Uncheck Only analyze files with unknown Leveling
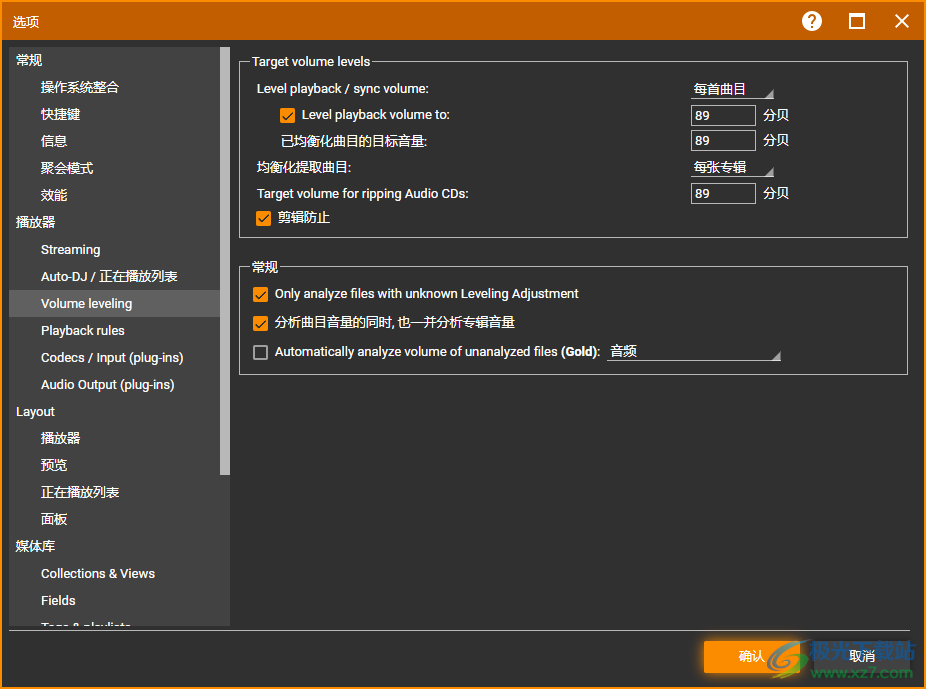This screenshot has width=926, height=689. pos(261,294)
